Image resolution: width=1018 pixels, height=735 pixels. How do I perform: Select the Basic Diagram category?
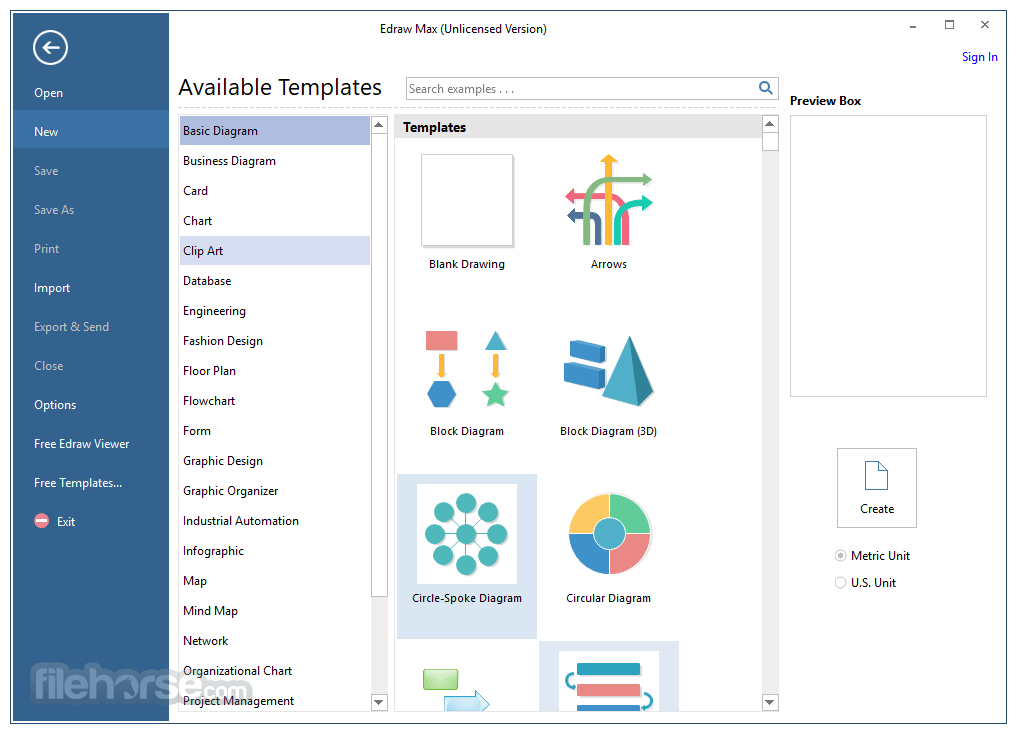275,131
